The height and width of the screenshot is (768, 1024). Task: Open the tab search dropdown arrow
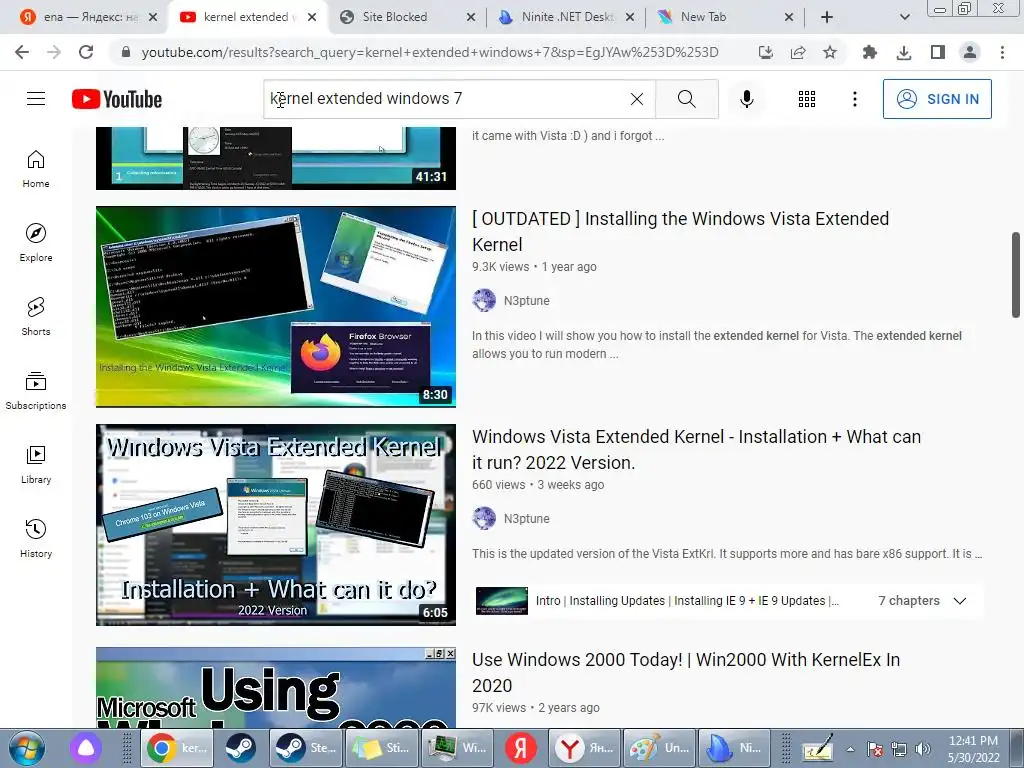904,17
